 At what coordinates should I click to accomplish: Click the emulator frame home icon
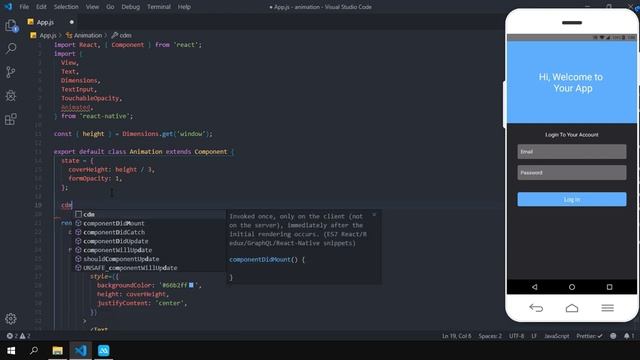(572, 308)
